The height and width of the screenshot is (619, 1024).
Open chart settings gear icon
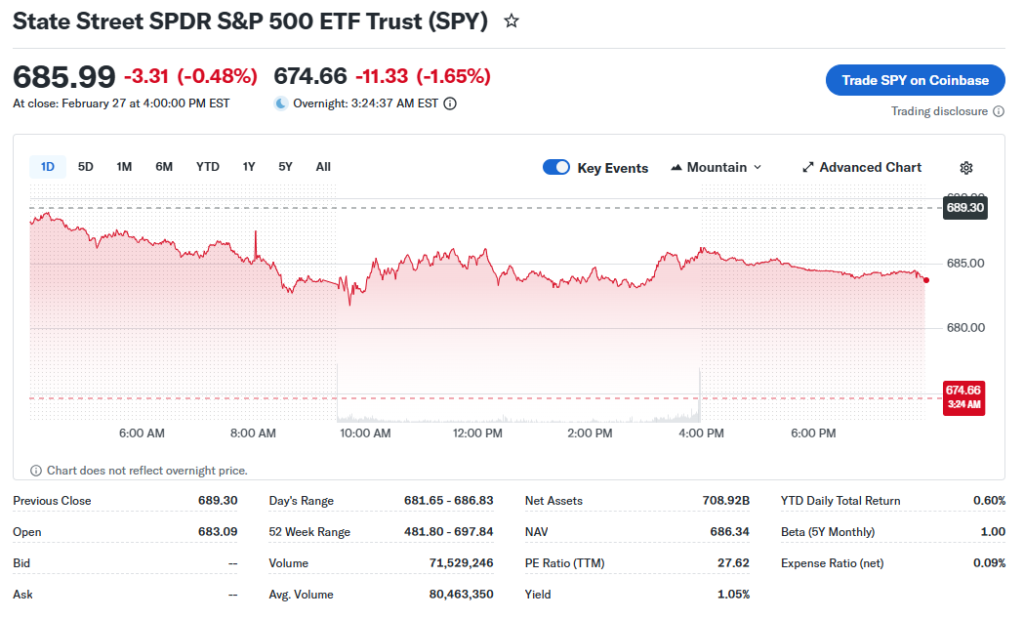pyautogui.click(x=966, y=168)
